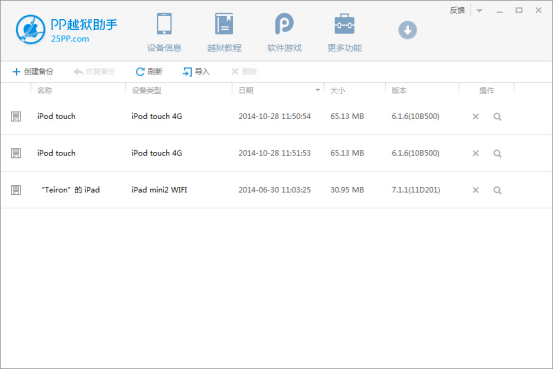Click 65.13 MB in 11:50:54 row
Viewport: 553px width, 369px height.
click(347, 116)
